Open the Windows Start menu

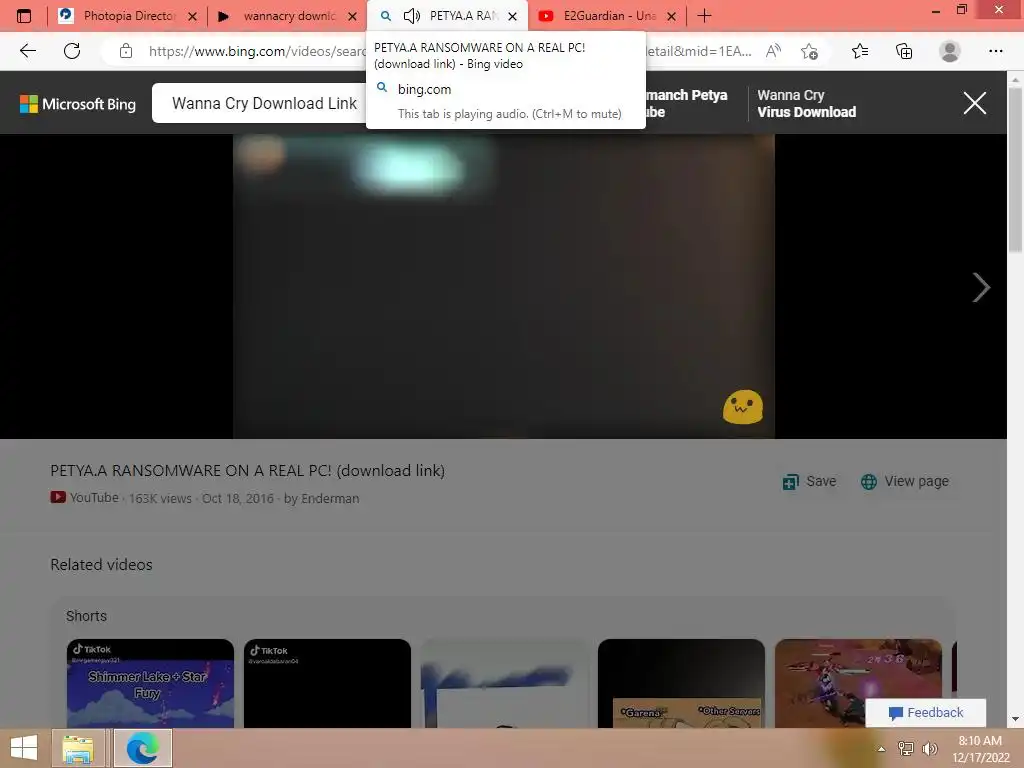[24, 748]
